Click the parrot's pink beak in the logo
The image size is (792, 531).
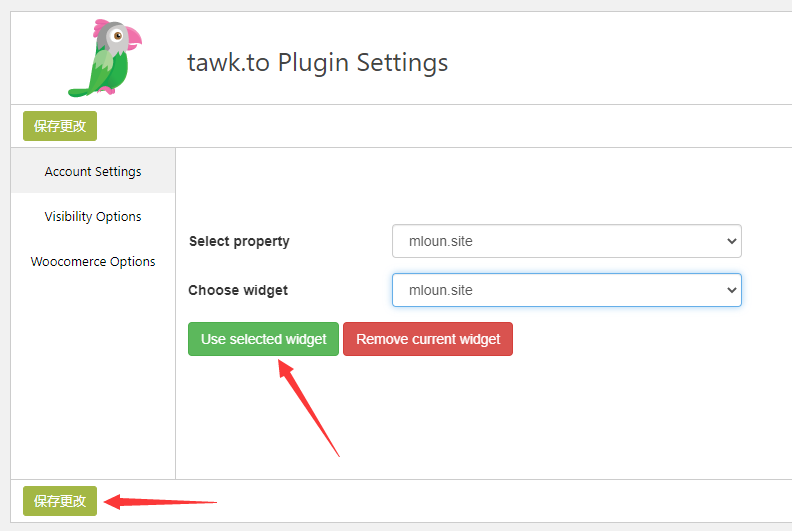(133, 38)
